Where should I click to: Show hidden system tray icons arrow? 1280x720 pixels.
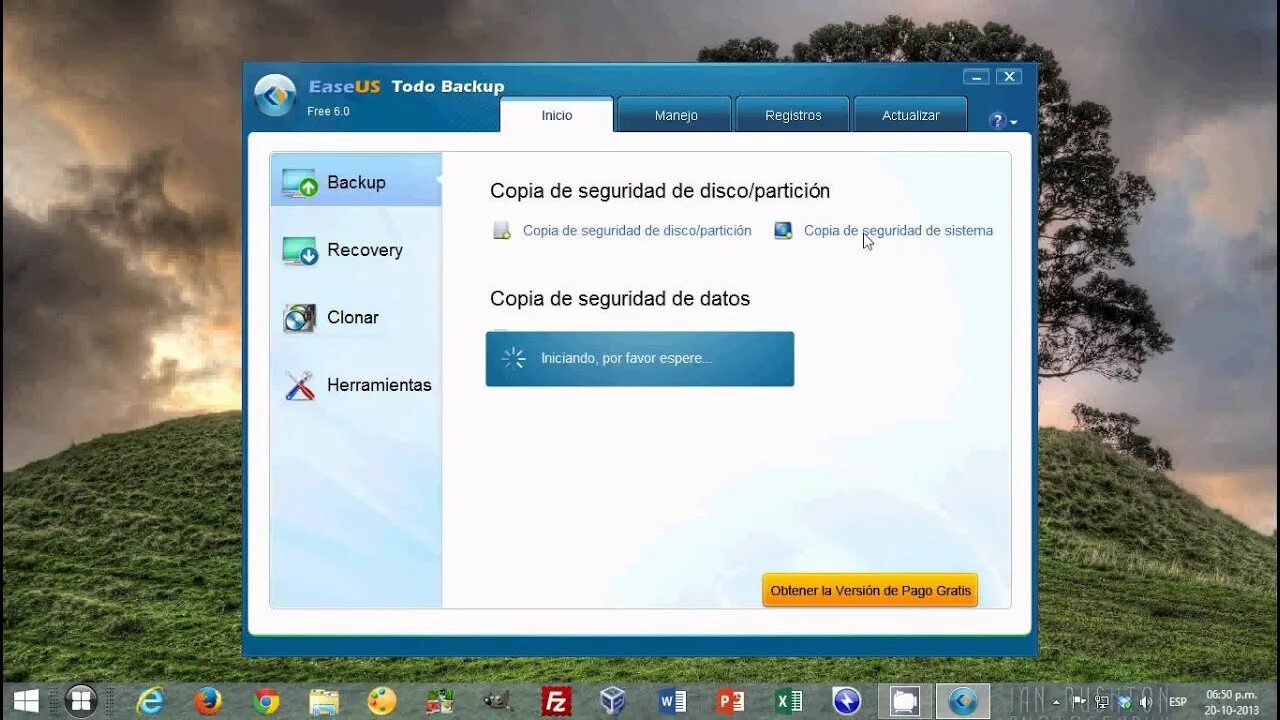click(1056, 702)
